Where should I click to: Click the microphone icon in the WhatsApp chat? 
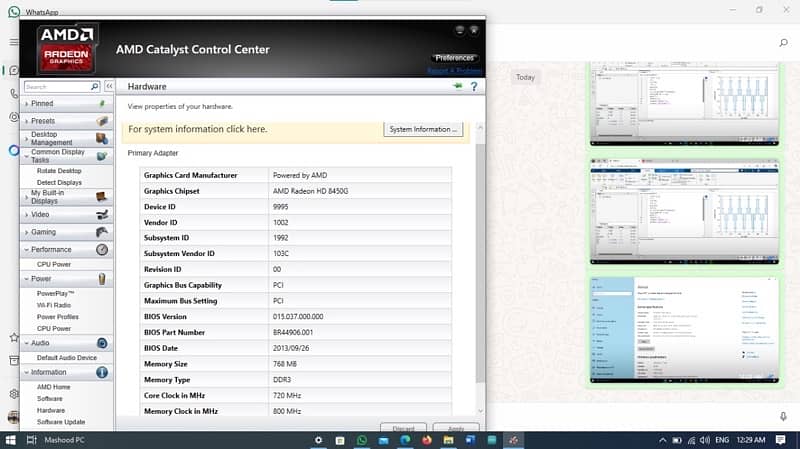tap(783, 416)
